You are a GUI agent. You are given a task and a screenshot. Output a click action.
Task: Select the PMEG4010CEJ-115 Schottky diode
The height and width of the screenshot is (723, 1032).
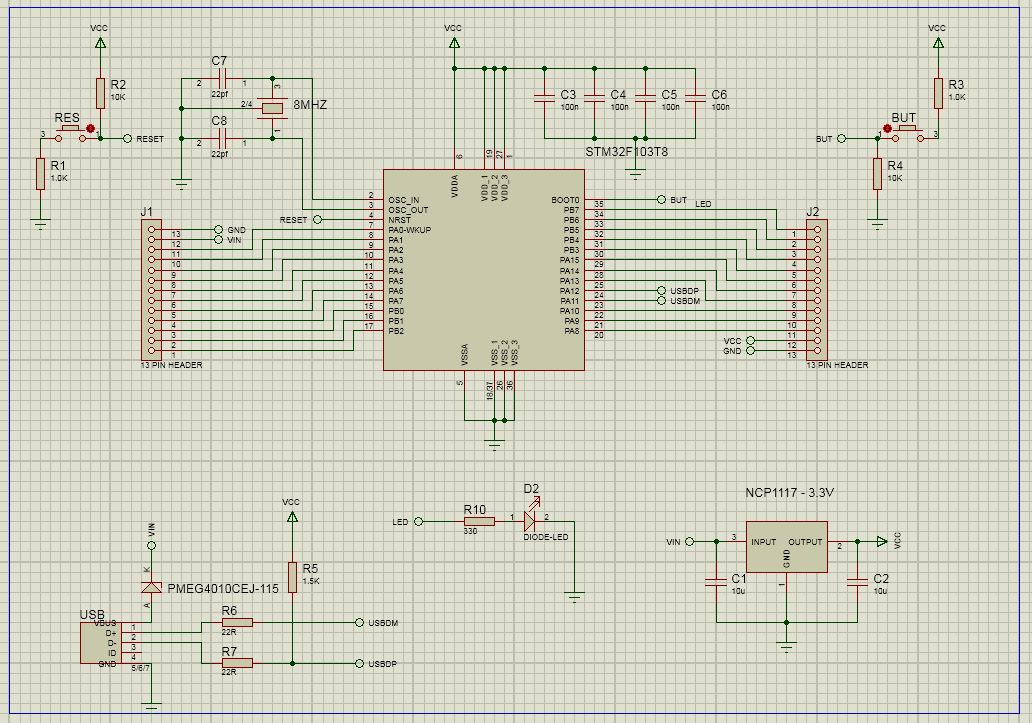[151, 587]
